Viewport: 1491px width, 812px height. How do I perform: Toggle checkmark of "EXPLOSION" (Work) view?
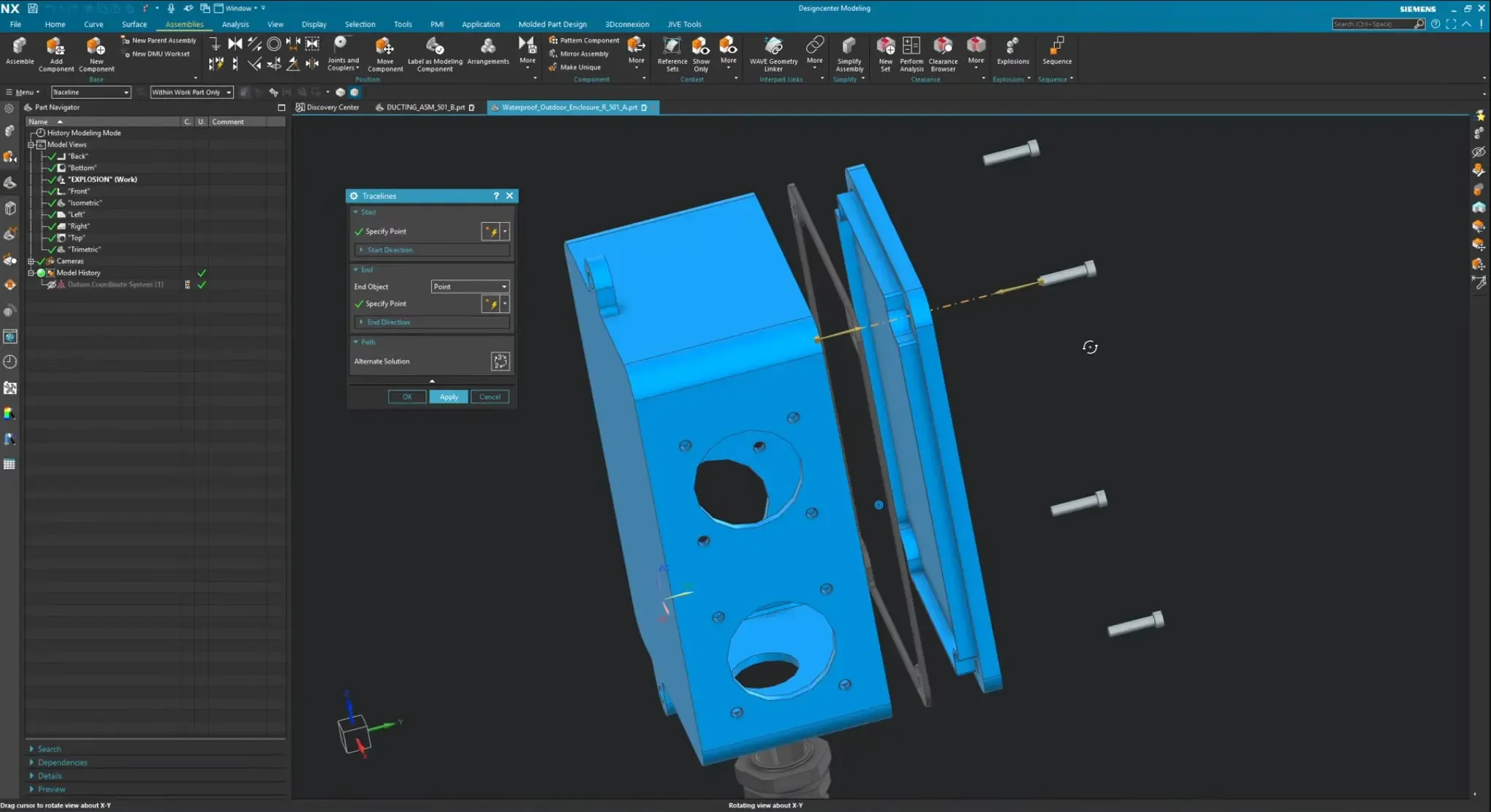[52, 180]
